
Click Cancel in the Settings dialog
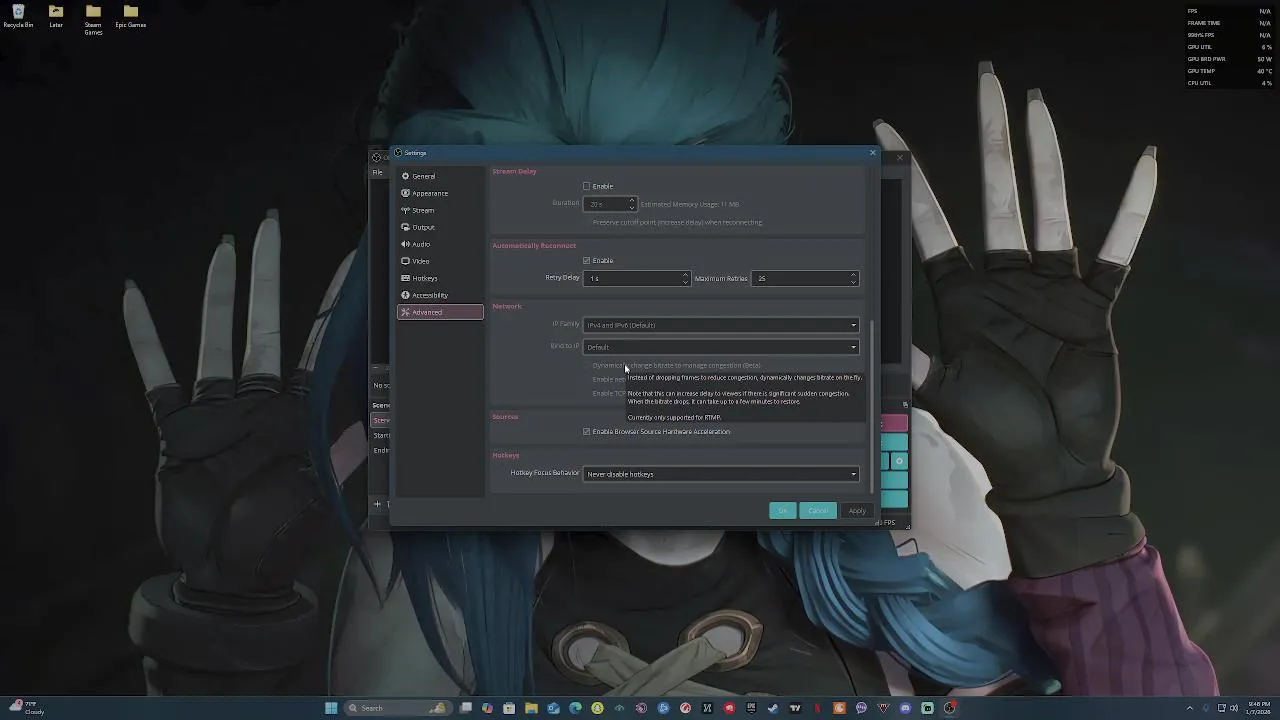point(818,511)
